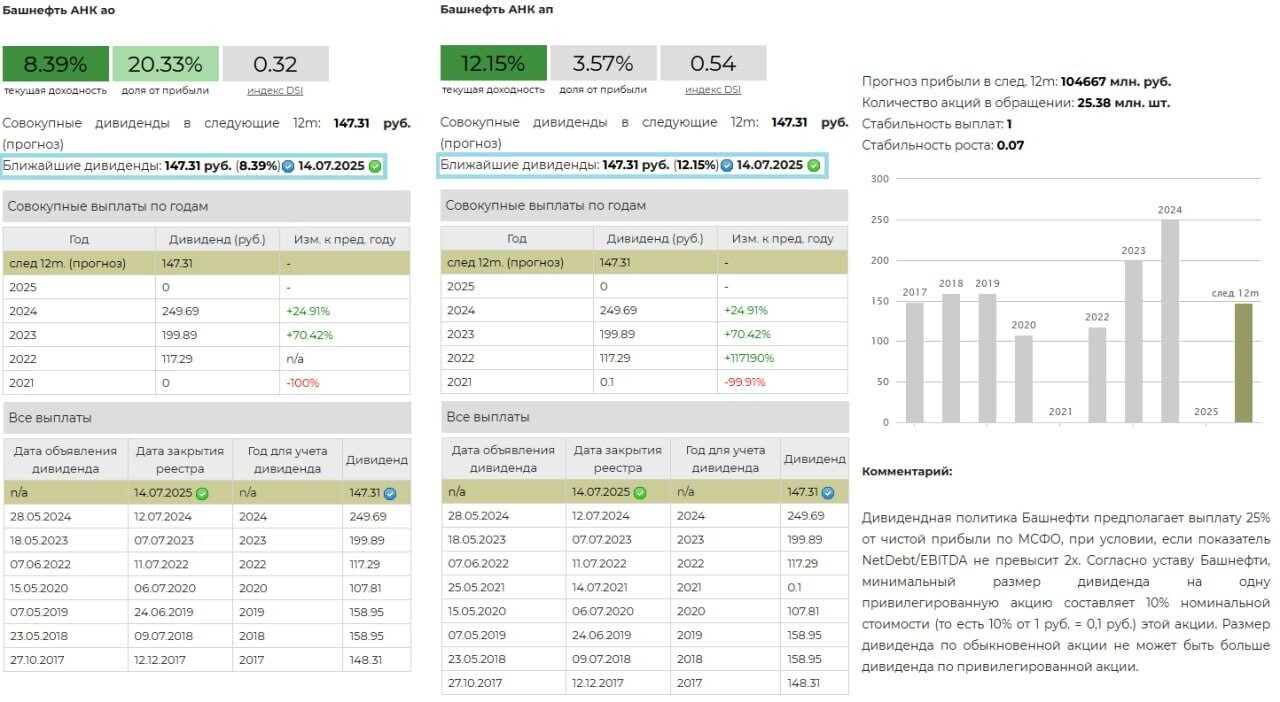Click the 28.05.2024 row in ао payments table
The height and width of the screenshot is (702, 1280).
(x=207, y=517)
